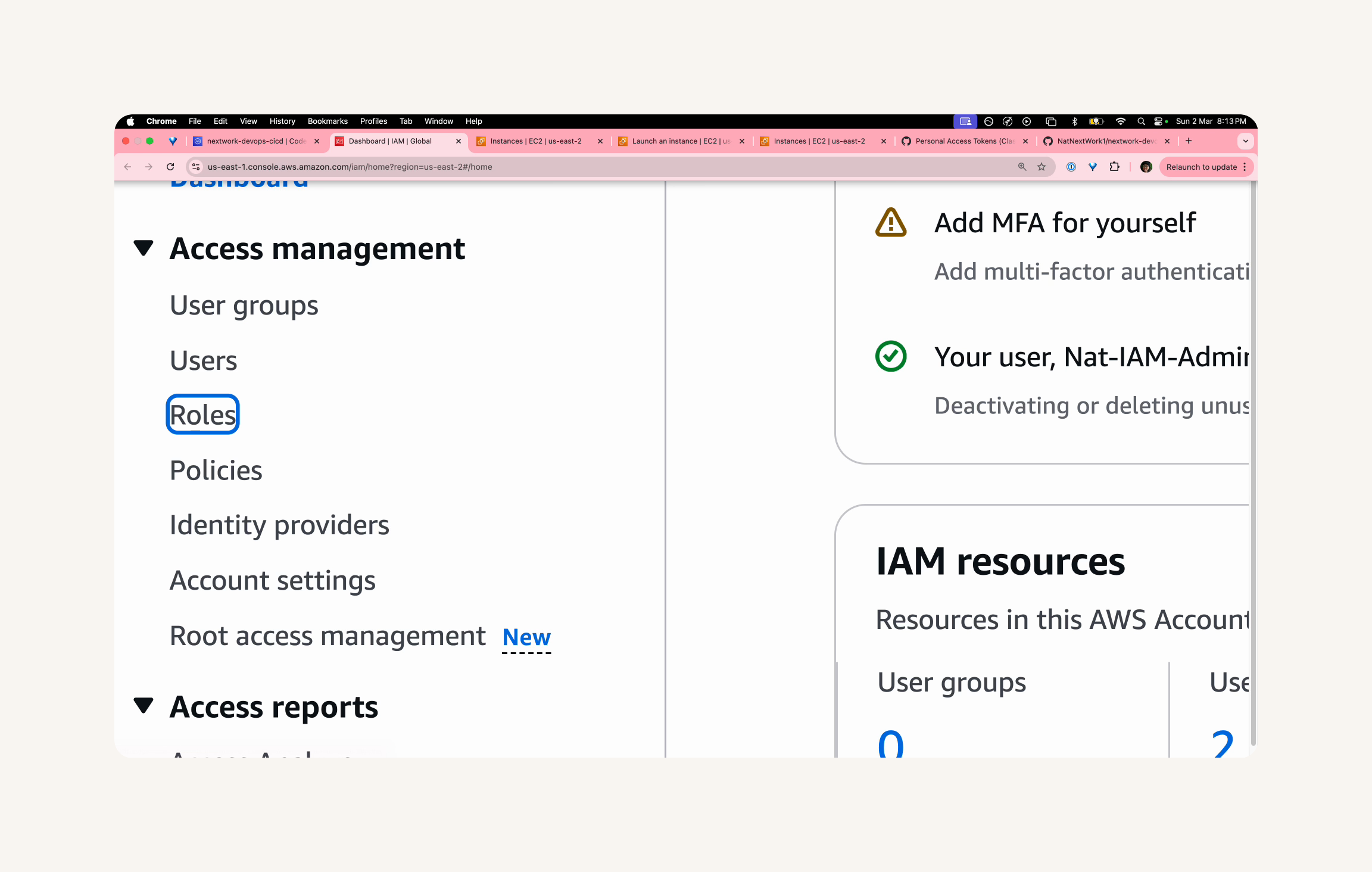The image size is (1372, 872).
Task: Open Users in IAM sidebar
Action: click(204, 360)
